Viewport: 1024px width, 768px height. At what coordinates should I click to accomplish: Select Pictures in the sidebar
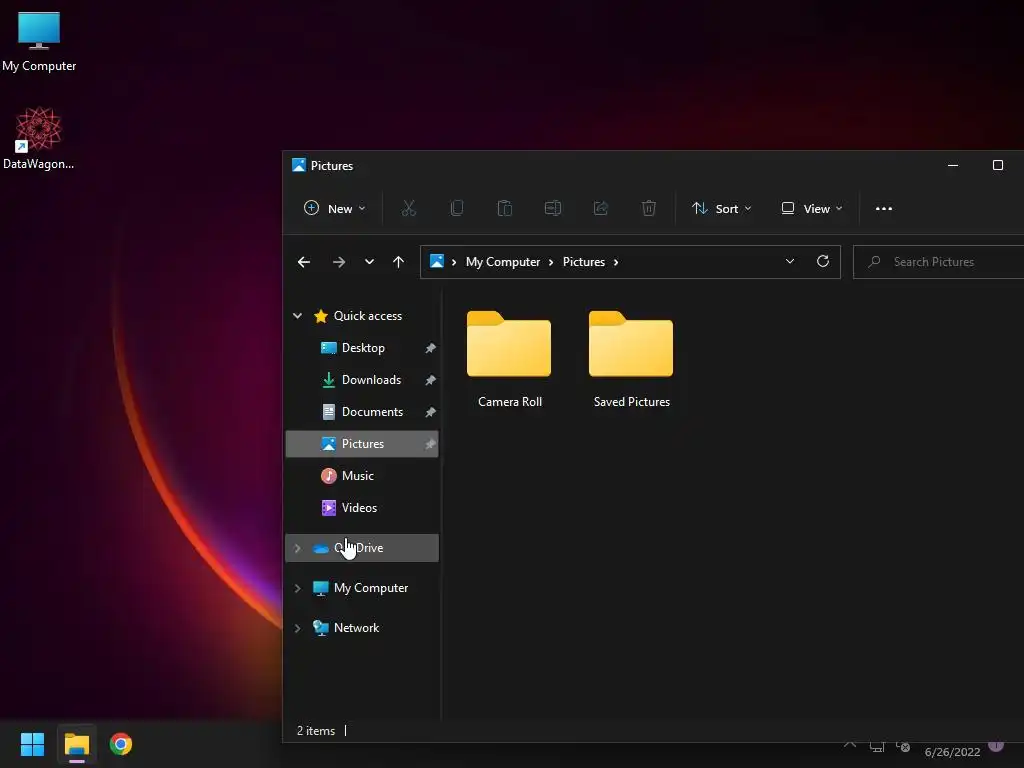(362, 444)
